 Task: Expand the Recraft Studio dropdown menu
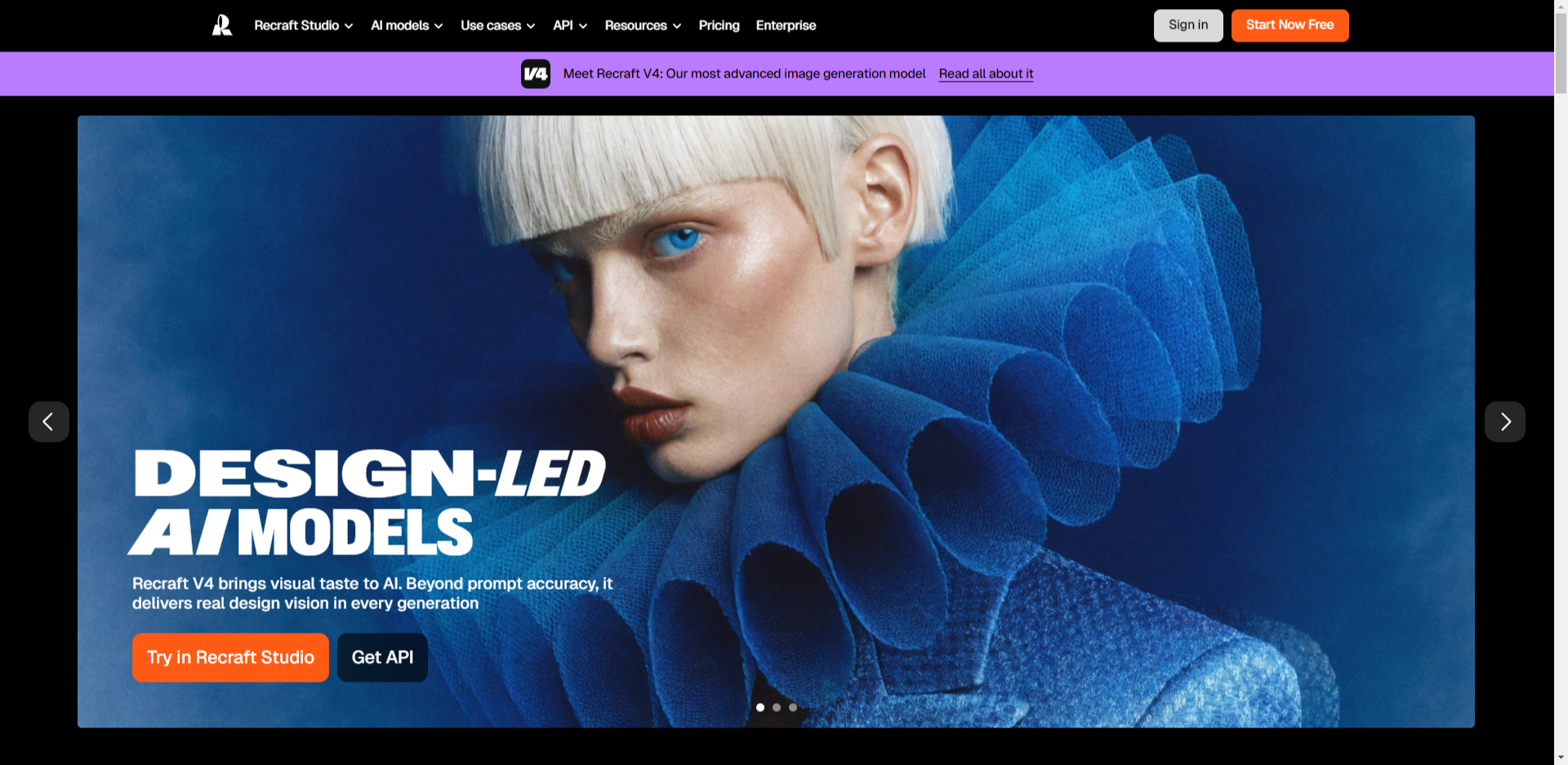pyautogui.click(x=303, y=25)
